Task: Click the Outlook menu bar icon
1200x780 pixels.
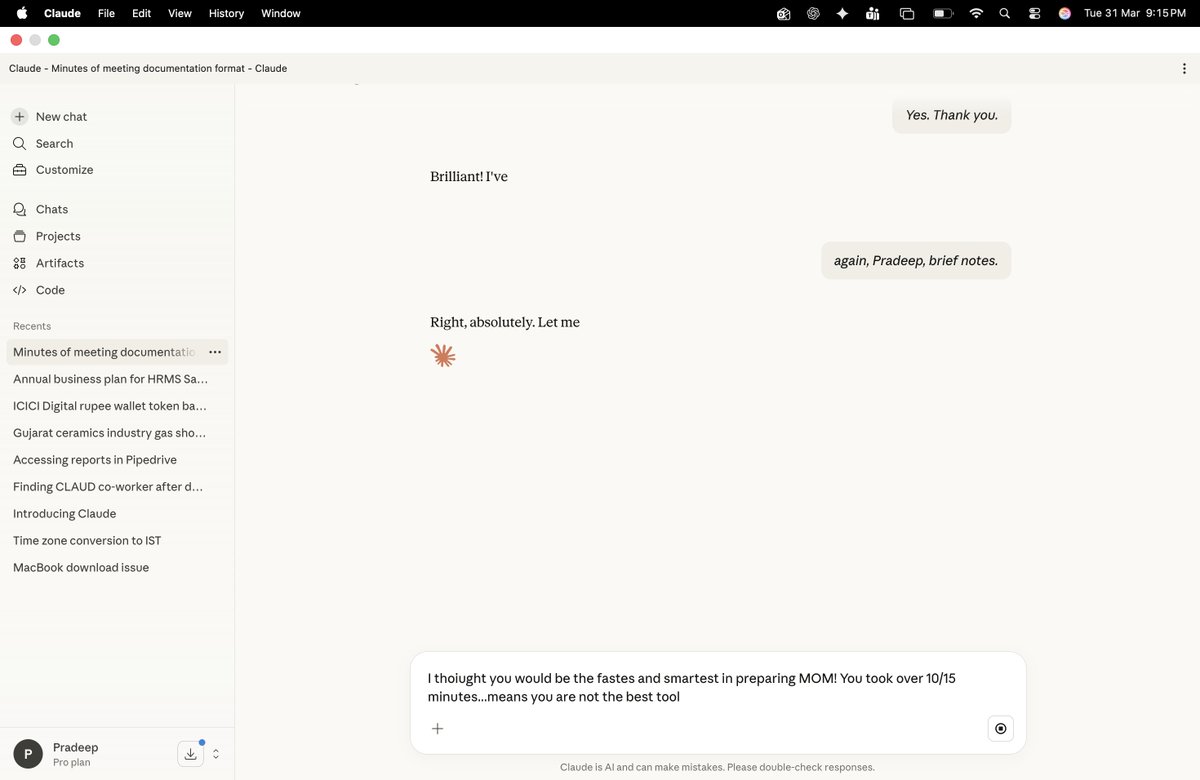Action: [784, 13]
